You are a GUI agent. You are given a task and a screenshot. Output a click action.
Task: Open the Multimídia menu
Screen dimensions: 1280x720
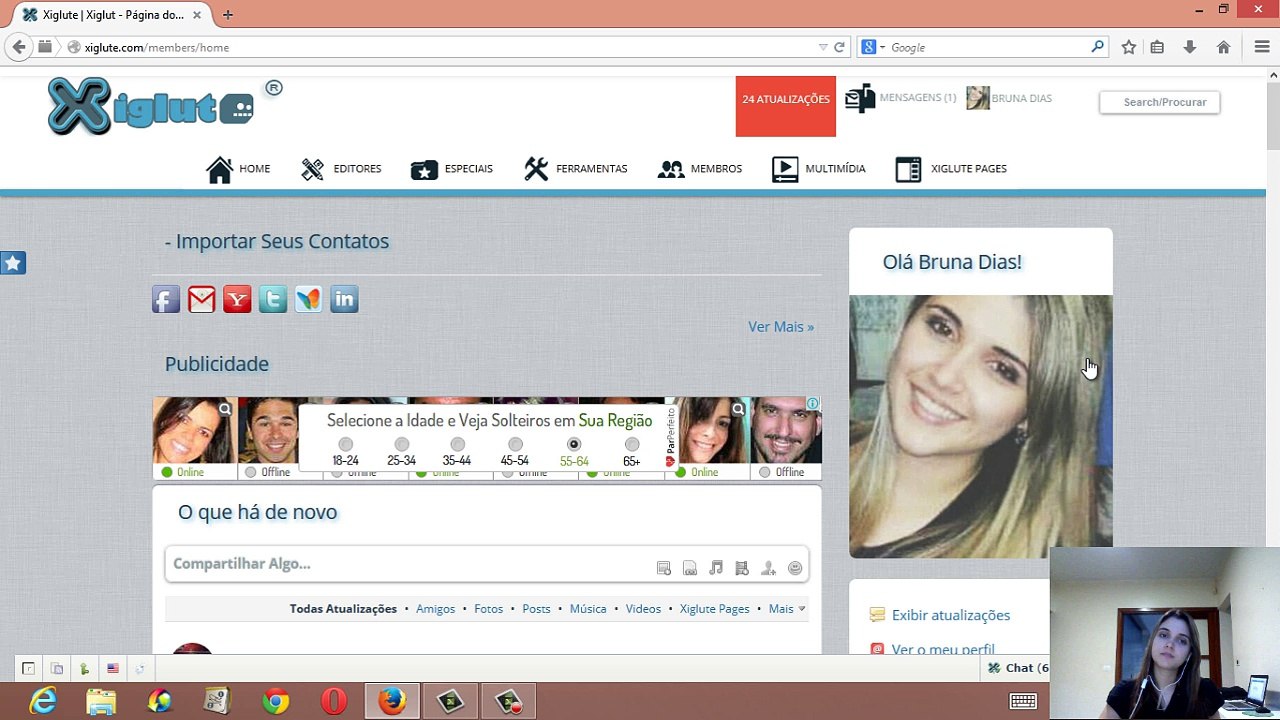(818, 169)
